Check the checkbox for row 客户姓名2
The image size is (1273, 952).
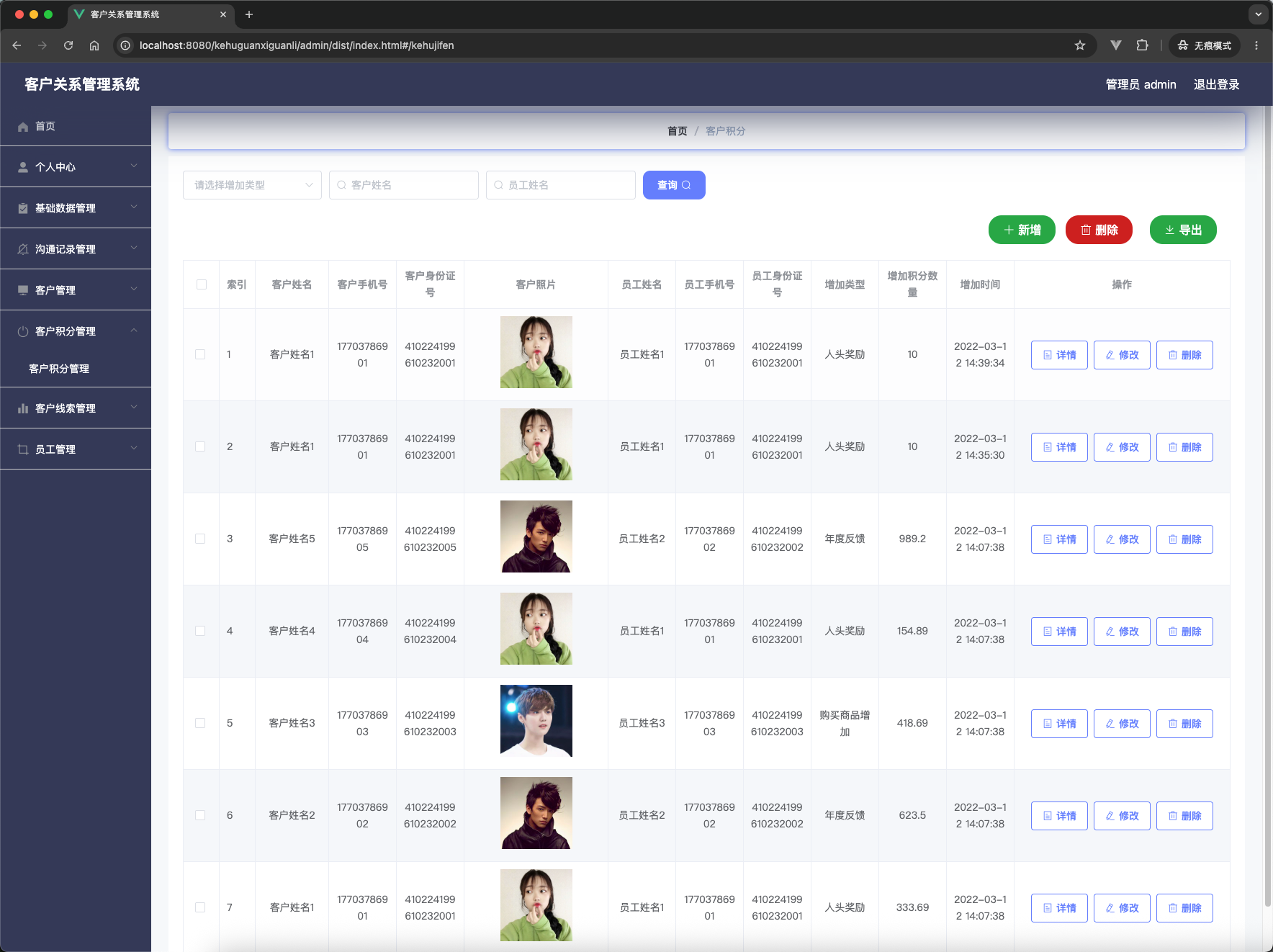pos(200,815)
